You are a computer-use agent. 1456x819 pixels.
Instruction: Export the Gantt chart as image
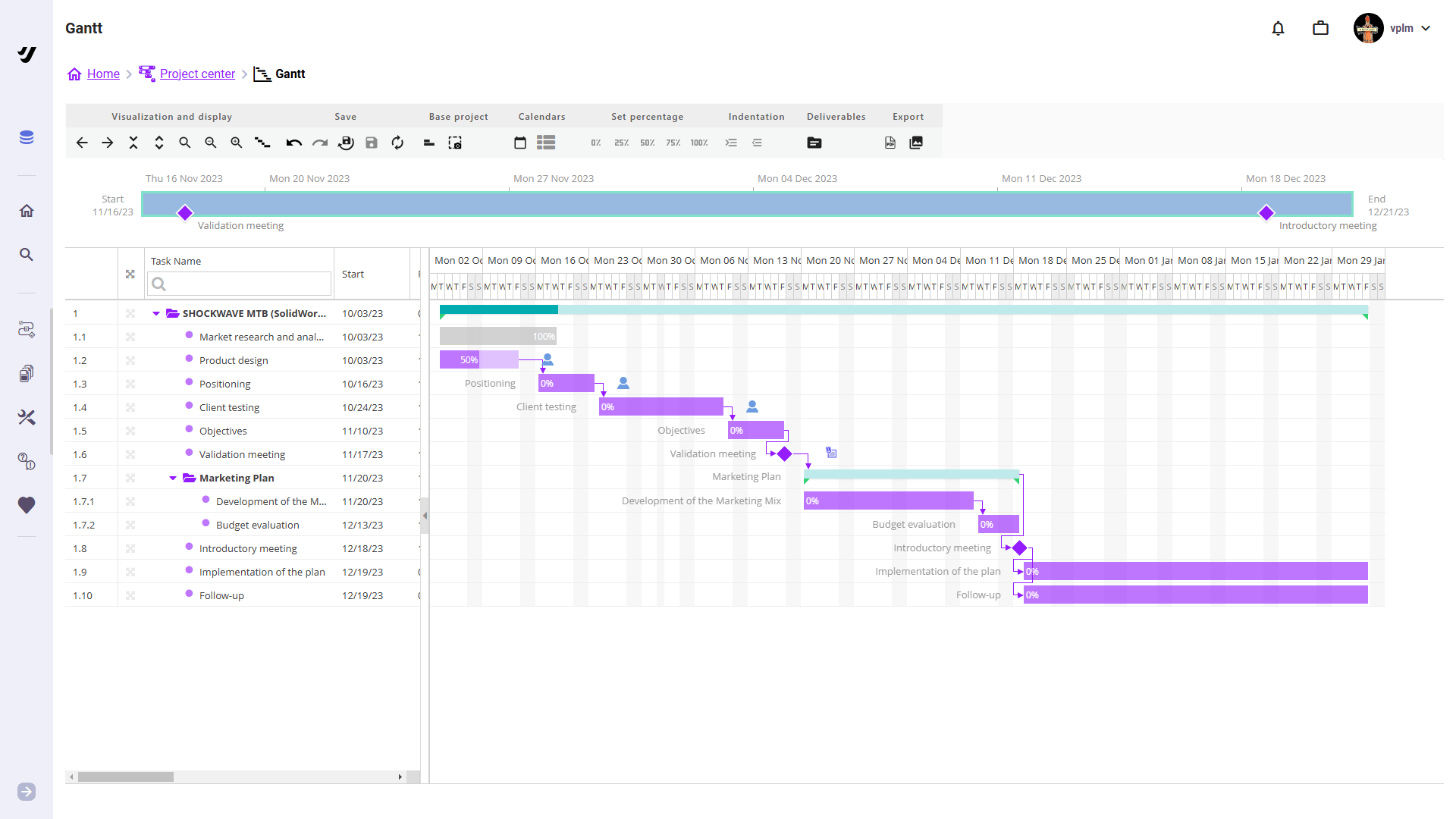(915, 143)
